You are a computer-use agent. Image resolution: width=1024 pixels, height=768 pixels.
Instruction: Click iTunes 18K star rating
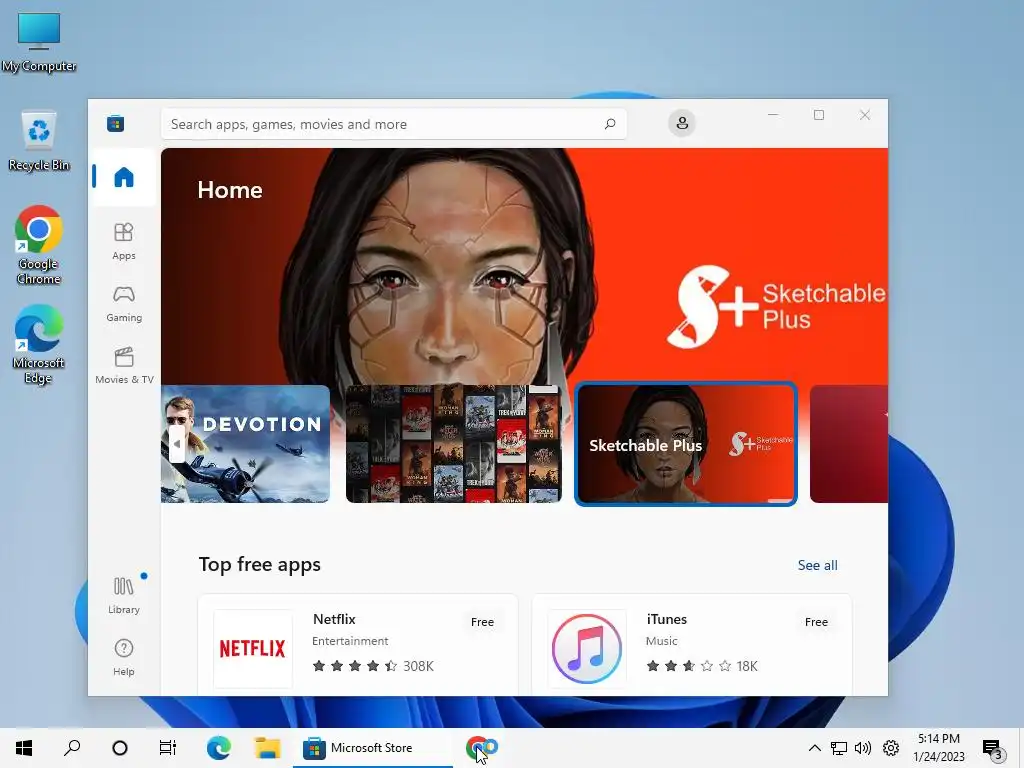(701, 666)
